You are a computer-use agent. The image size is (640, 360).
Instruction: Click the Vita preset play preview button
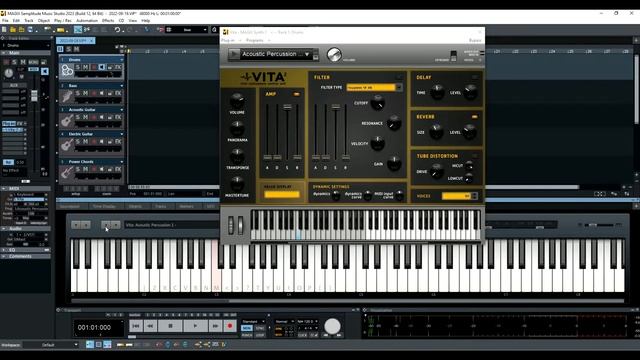234,54
